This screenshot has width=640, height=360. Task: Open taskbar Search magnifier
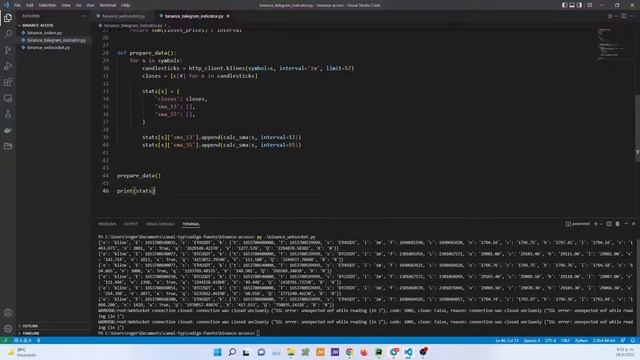coord(232,352)
